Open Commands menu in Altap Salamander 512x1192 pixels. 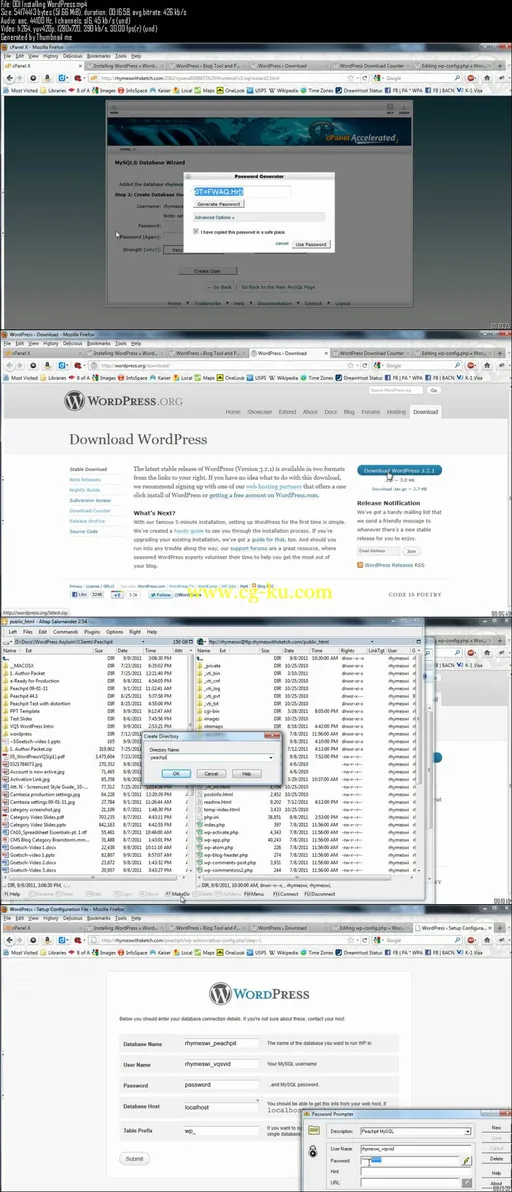[x=65, y=632]
